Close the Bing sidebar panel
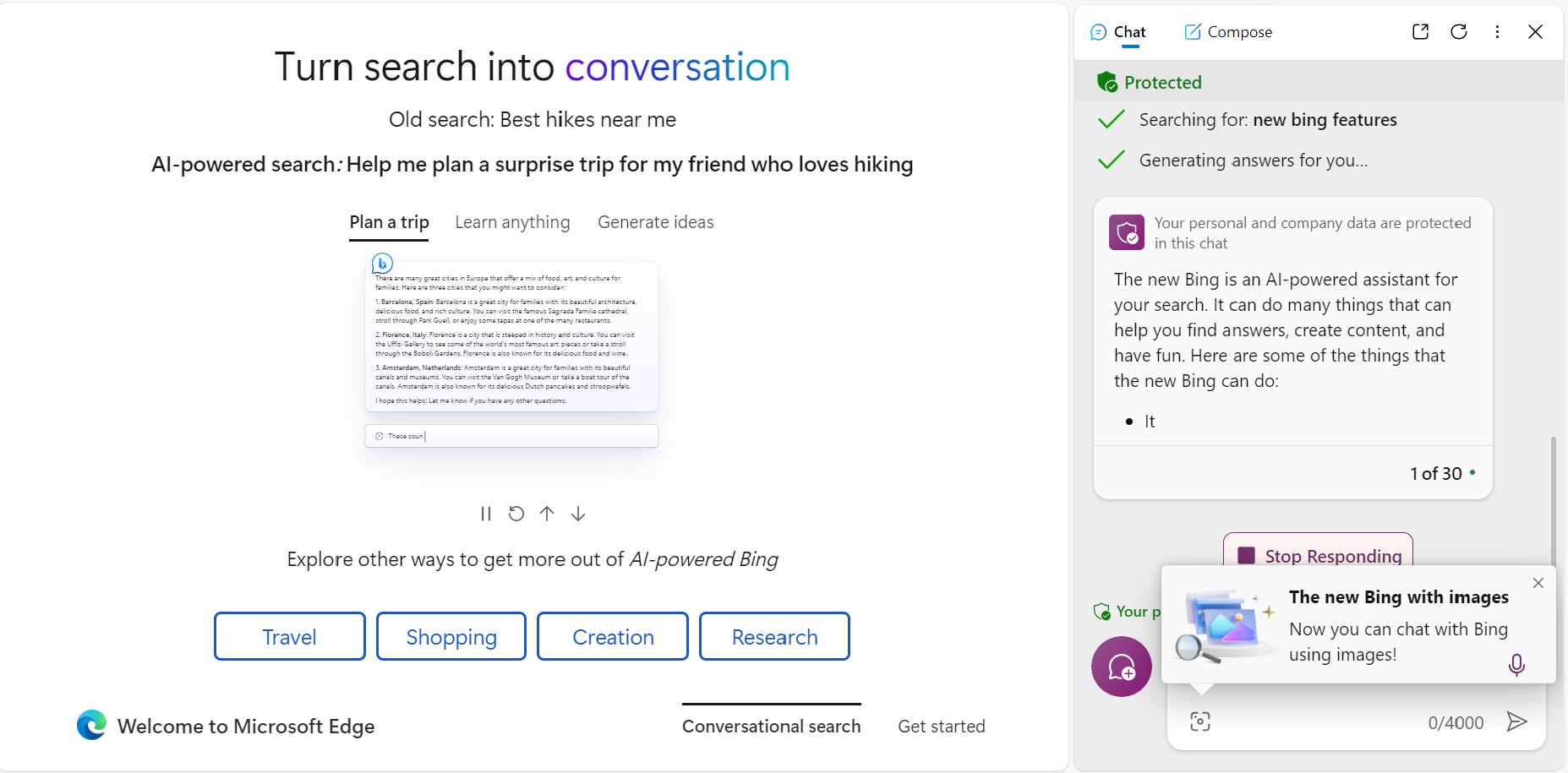 (x=1535, y=31)
